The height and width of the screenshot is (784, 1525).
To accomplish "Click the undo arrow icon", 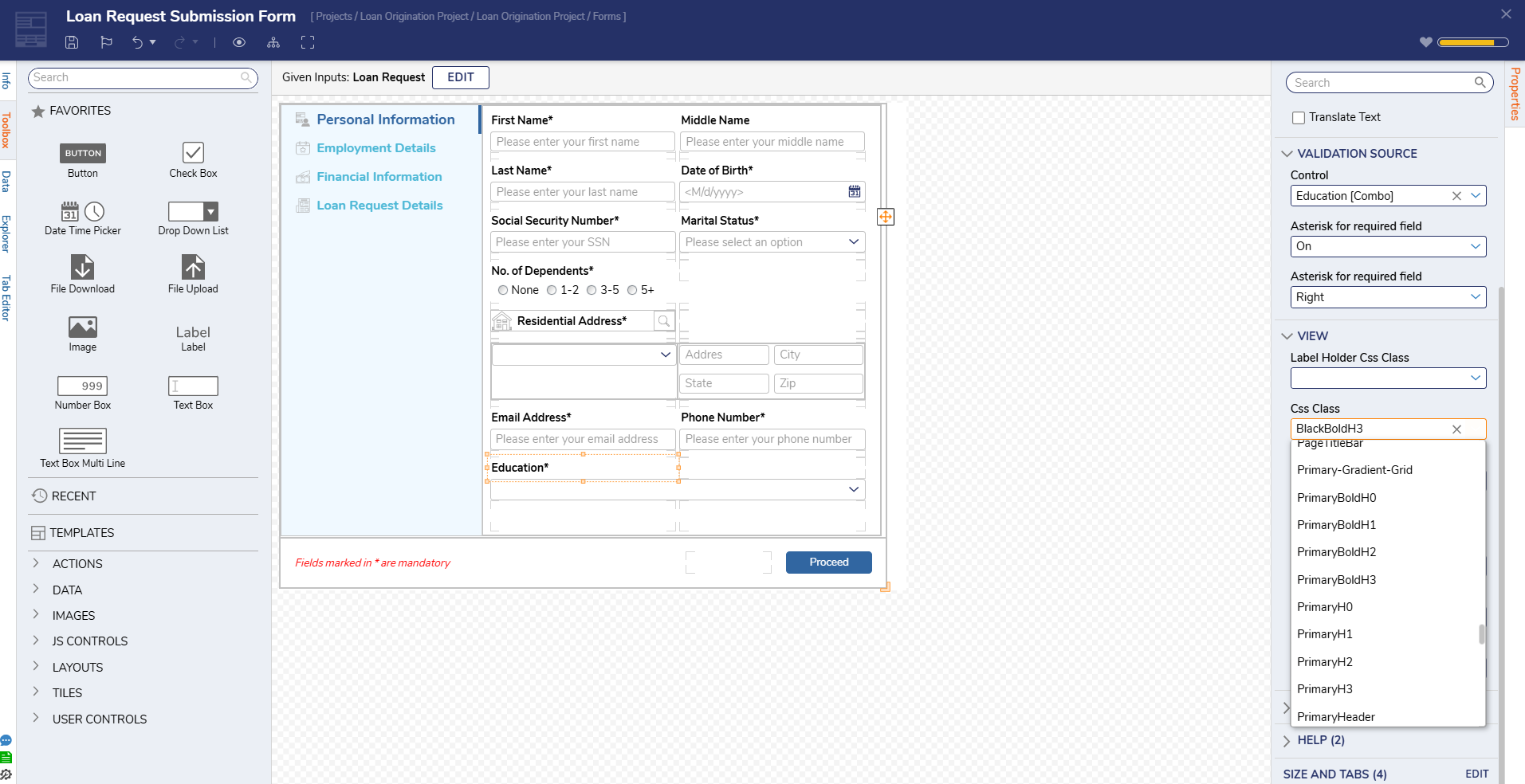I will pos(138,42).
